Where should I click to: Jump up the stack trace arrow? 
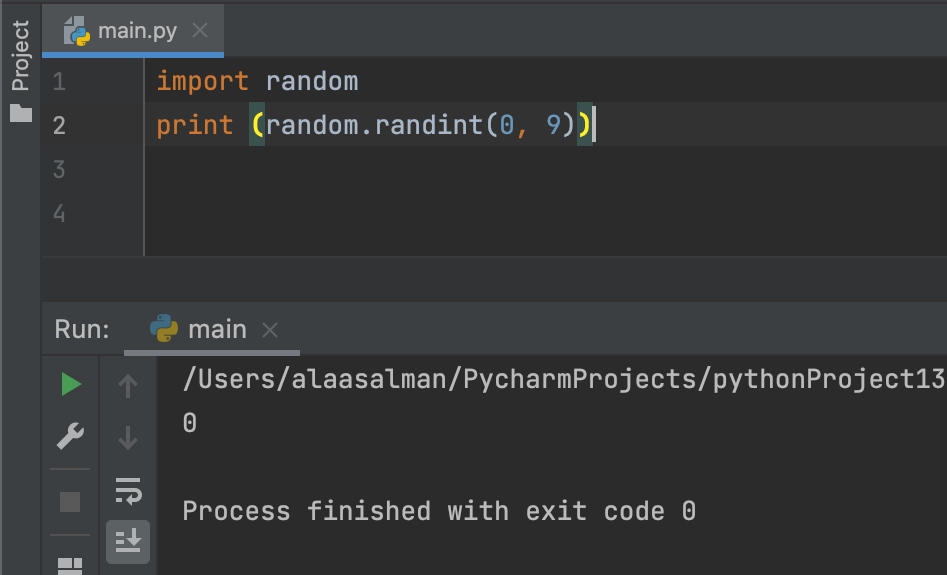[x=127, y=385]
